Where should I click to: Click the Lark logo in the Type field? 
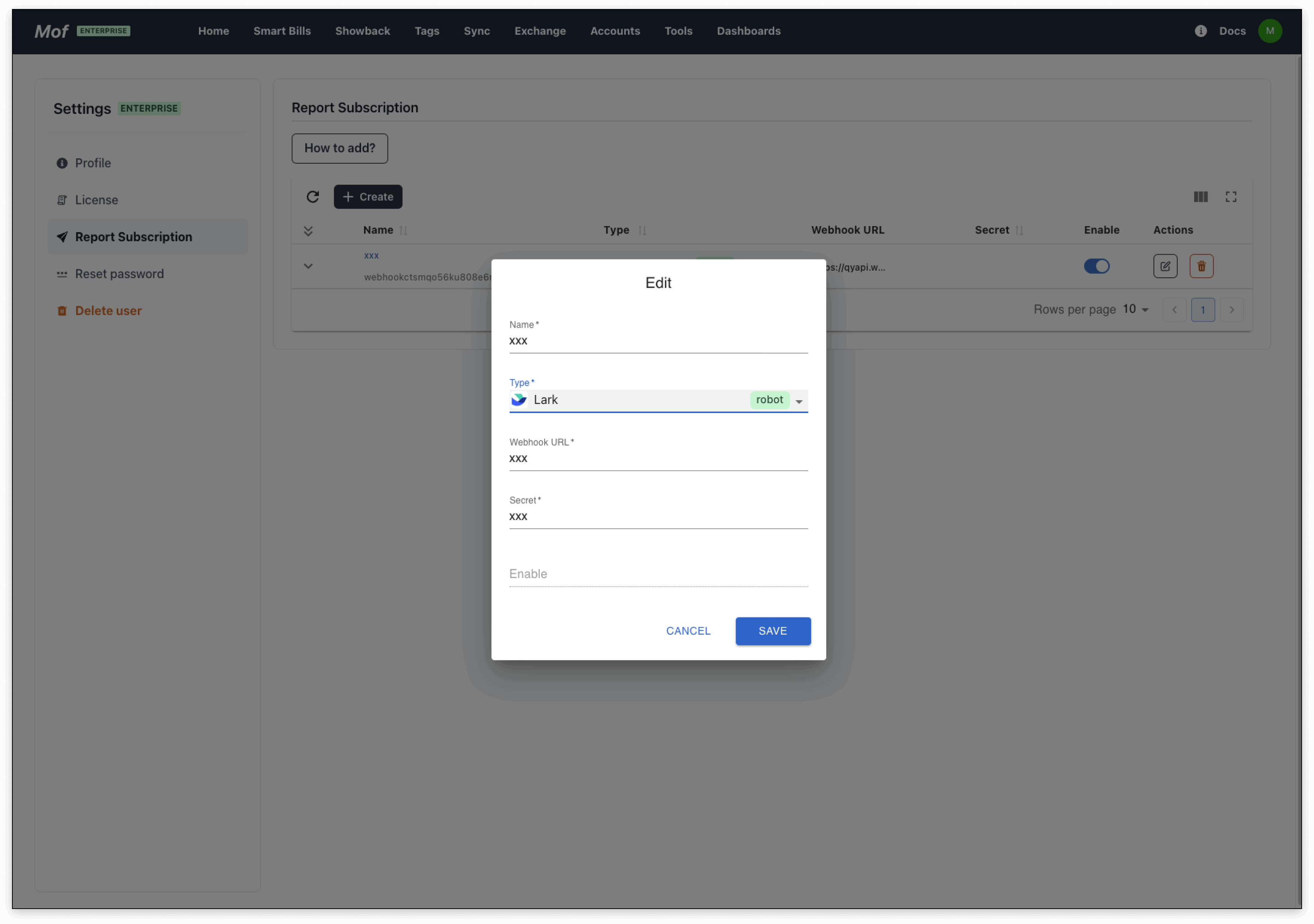(x=518, y=400)
